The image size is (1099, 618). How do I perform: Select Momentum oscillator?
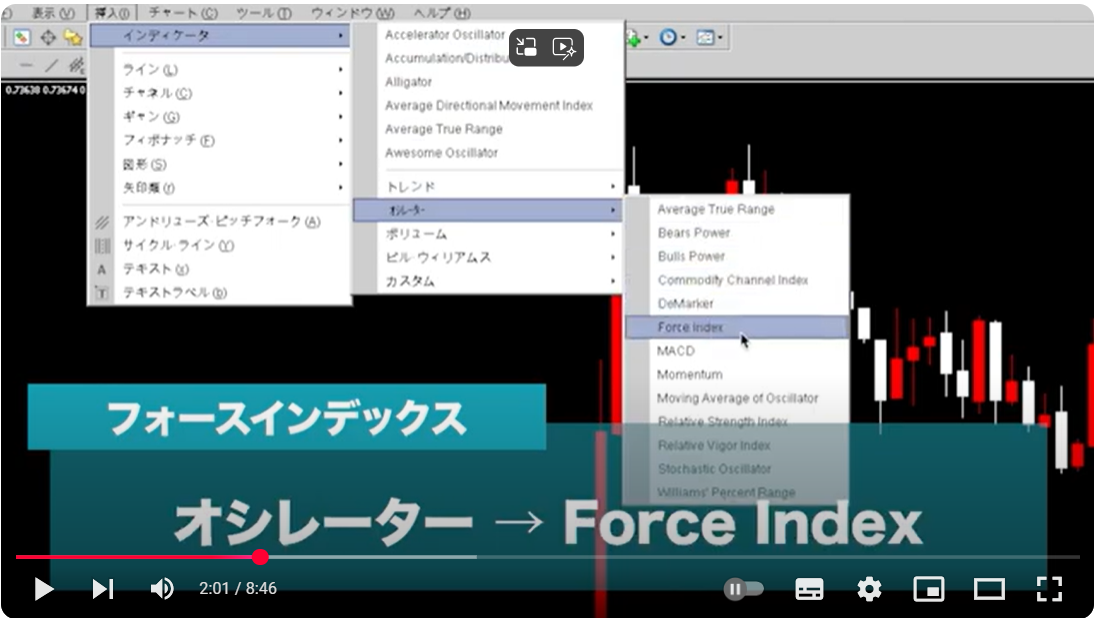coord(690,375)
